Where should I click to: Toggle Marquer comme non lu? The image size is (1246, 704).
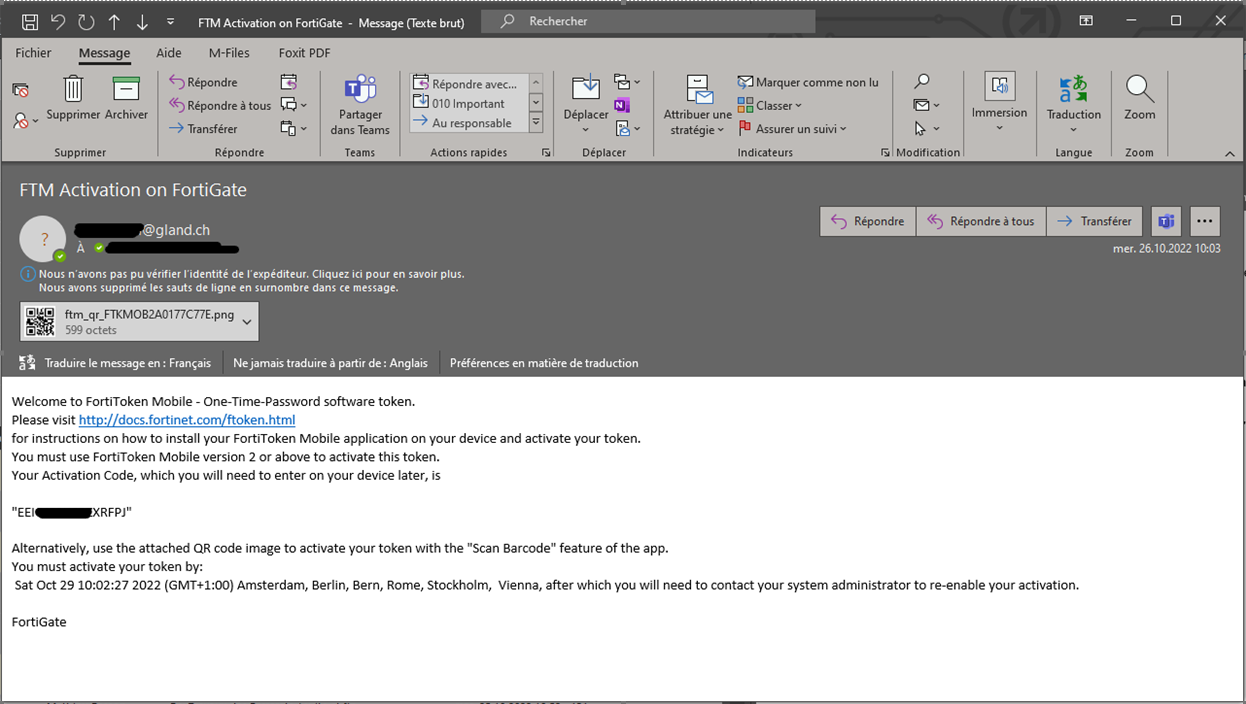(x=808, y=82)
